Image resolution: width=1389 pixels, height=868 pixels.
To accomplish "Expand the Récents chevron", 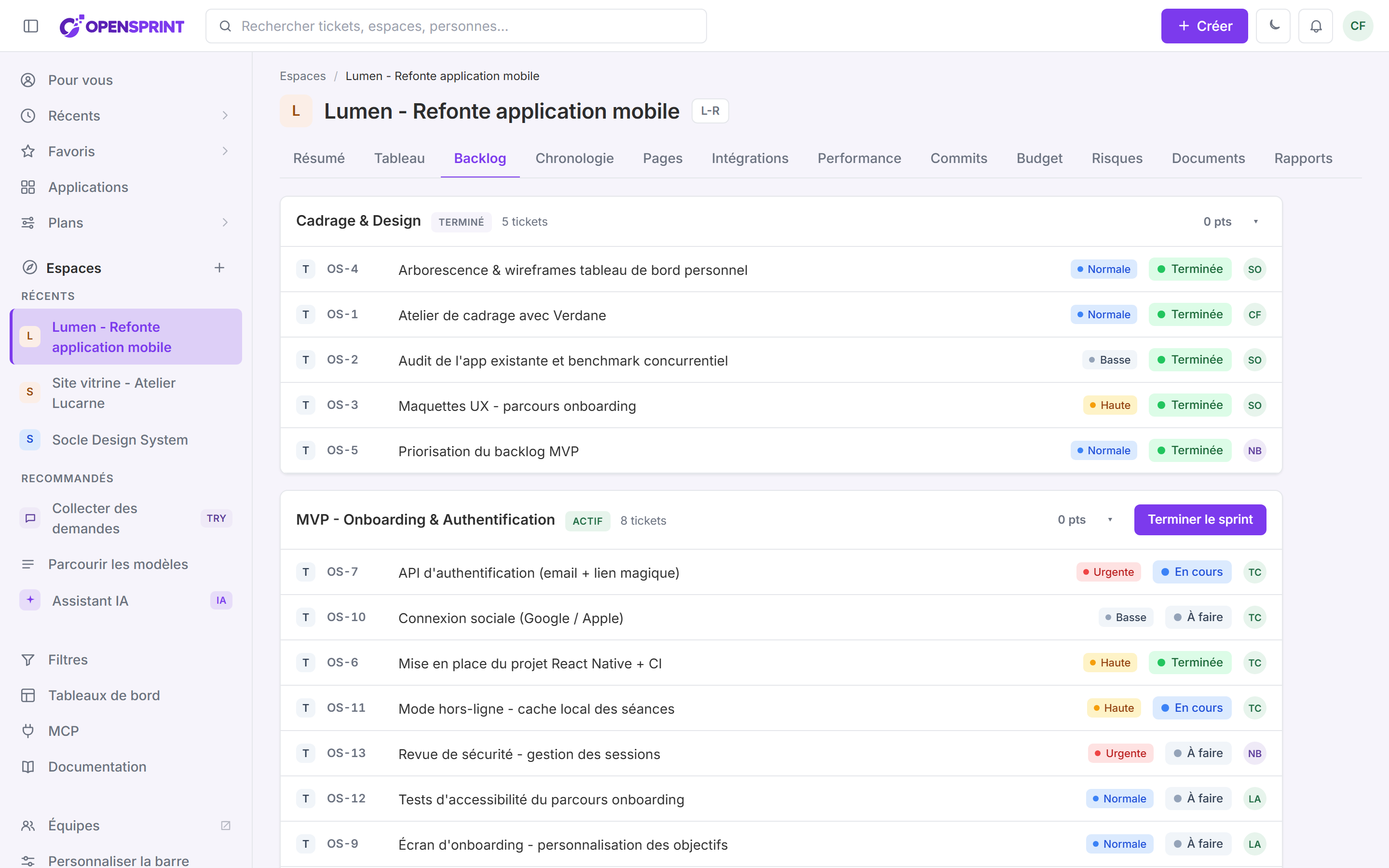I will pos(225,115).
